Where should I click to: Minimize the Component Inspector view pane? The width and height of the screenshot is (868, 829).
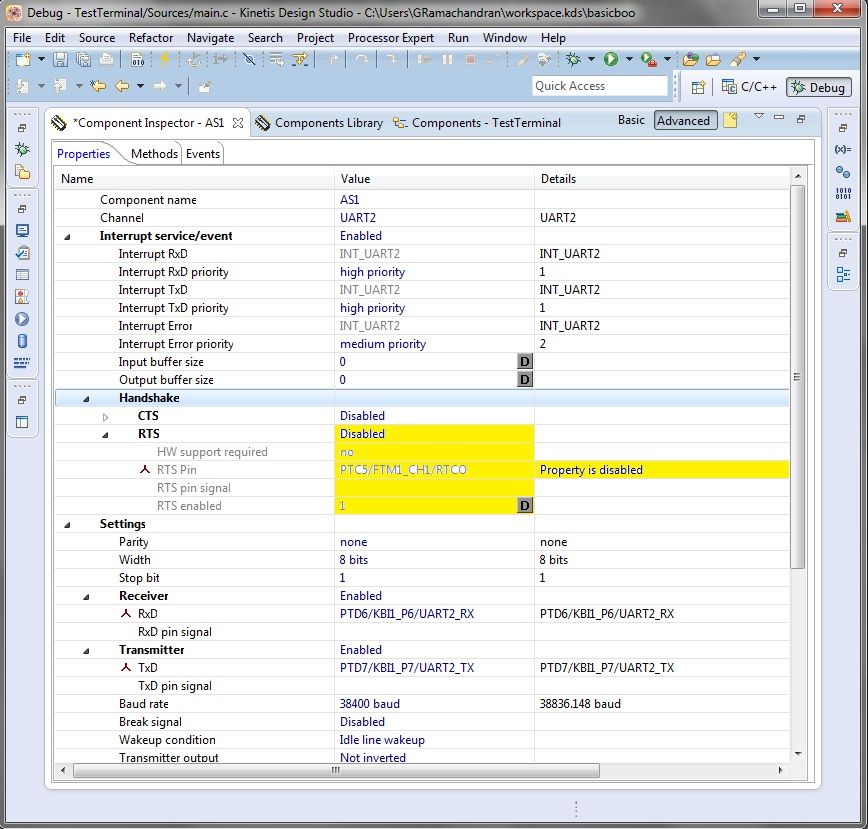pyautogui.click(x=779, y=117)
